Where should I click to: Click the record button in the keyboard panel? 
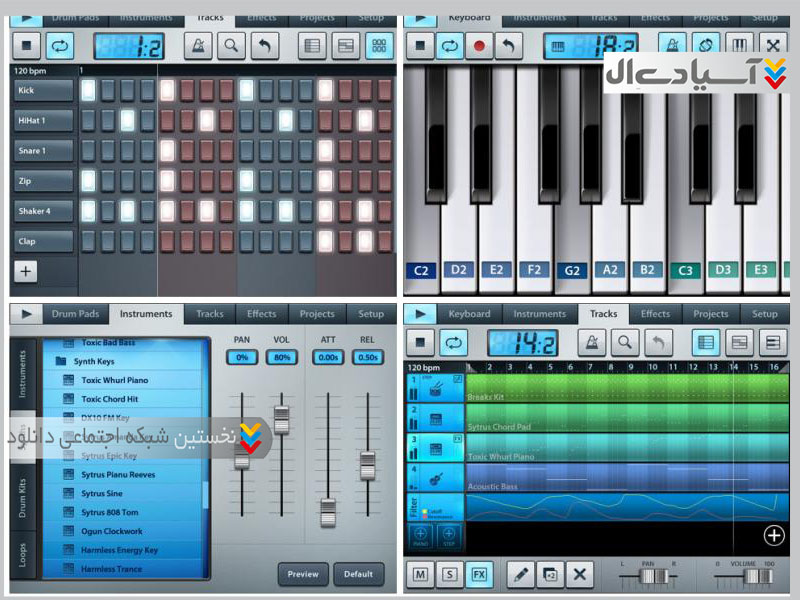coord(478,45)
